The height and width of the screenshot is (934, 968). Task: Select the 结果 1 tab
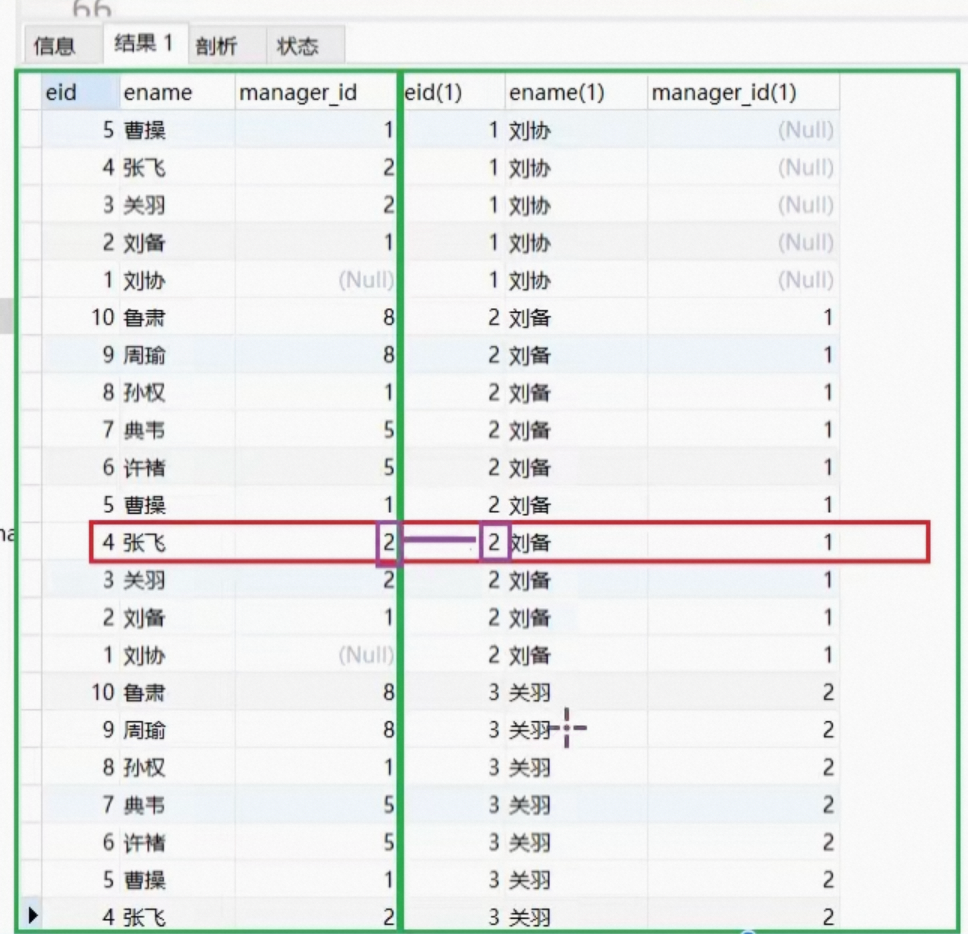click(x=144, y=43)
